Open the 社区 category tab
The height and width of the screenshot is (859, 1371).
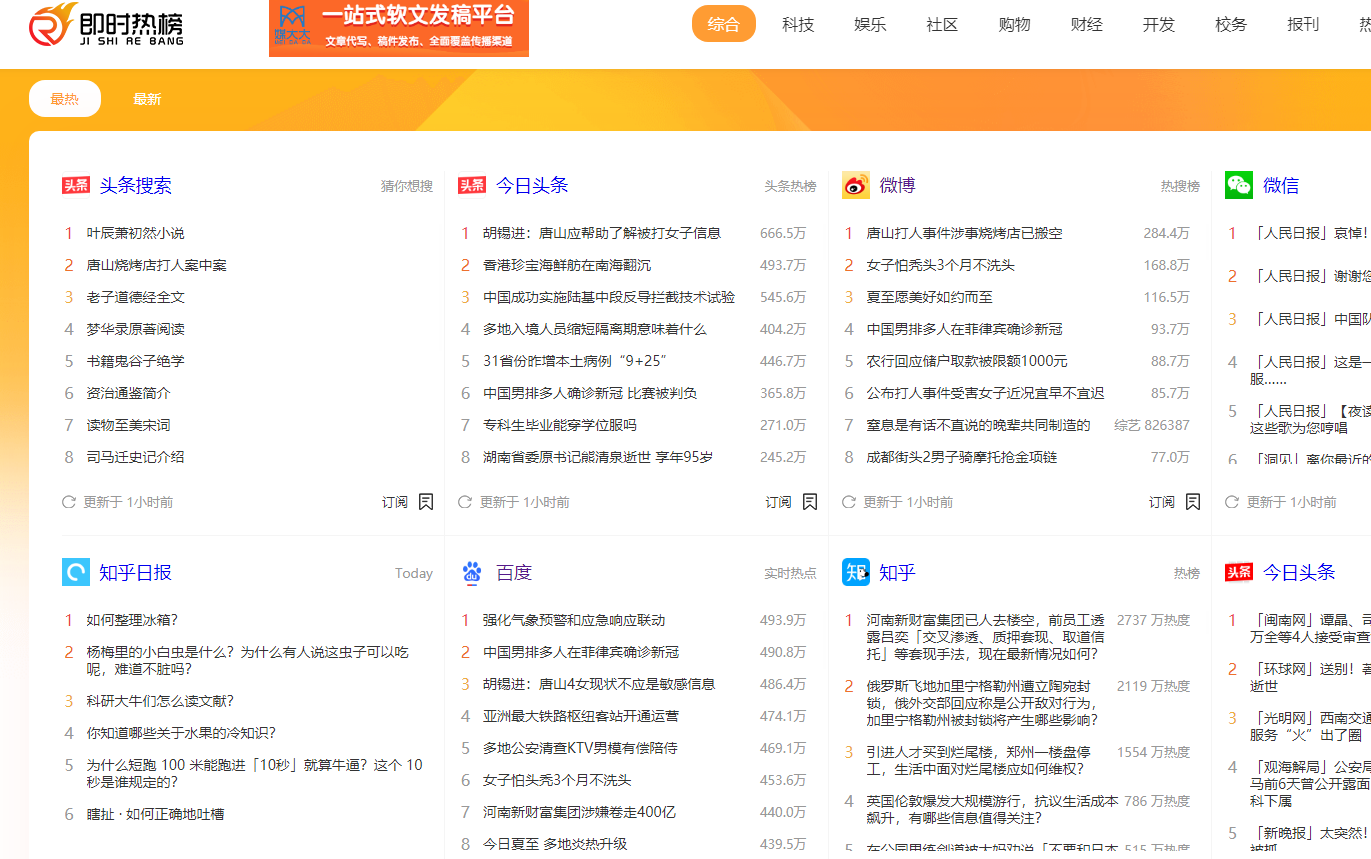pos(942,24)
